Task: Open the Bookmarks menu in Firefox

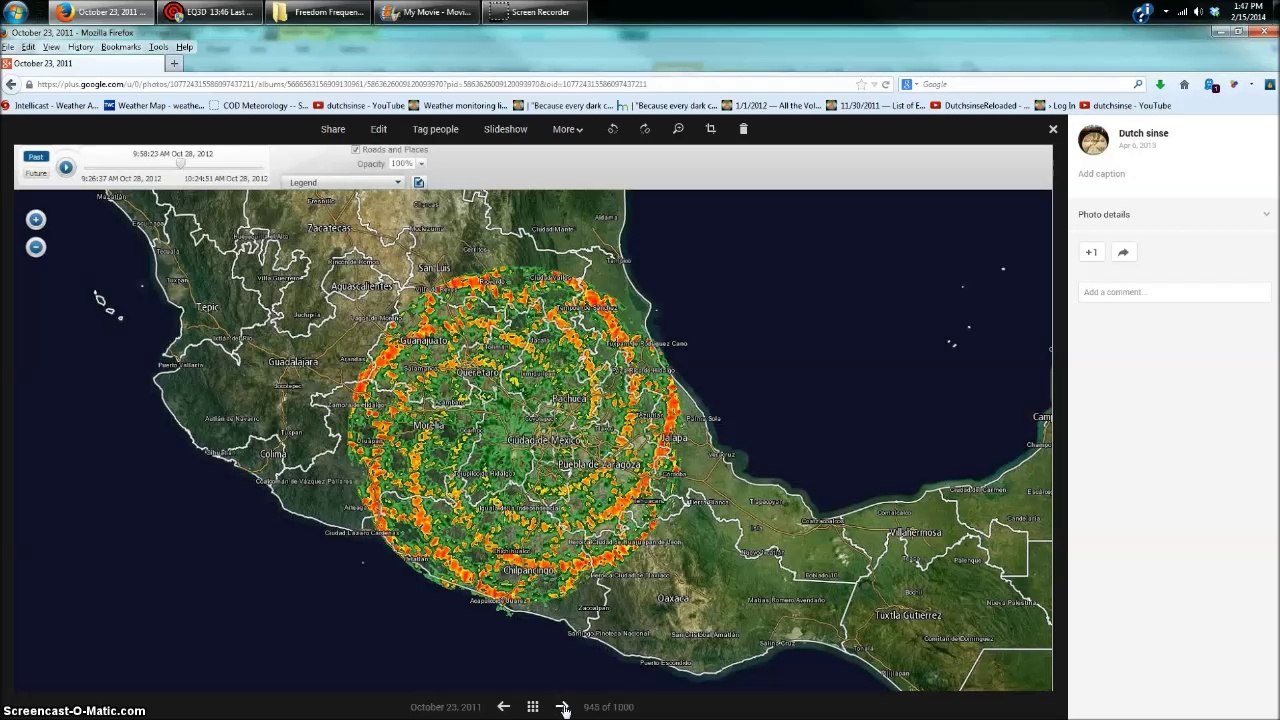Action: click(x=121, y=47)
